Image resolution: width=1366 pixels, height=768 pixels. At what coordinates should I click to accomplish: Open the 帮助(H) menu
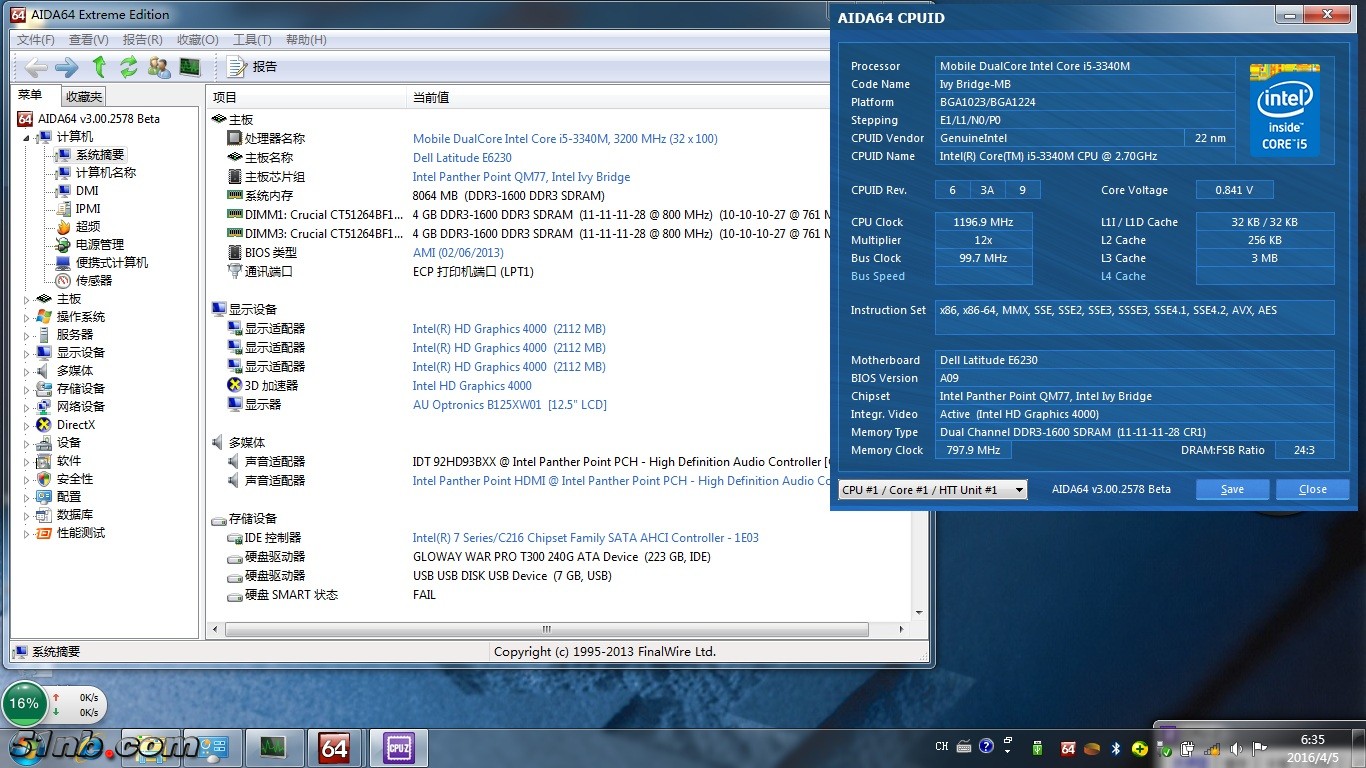tap(306, 40)
